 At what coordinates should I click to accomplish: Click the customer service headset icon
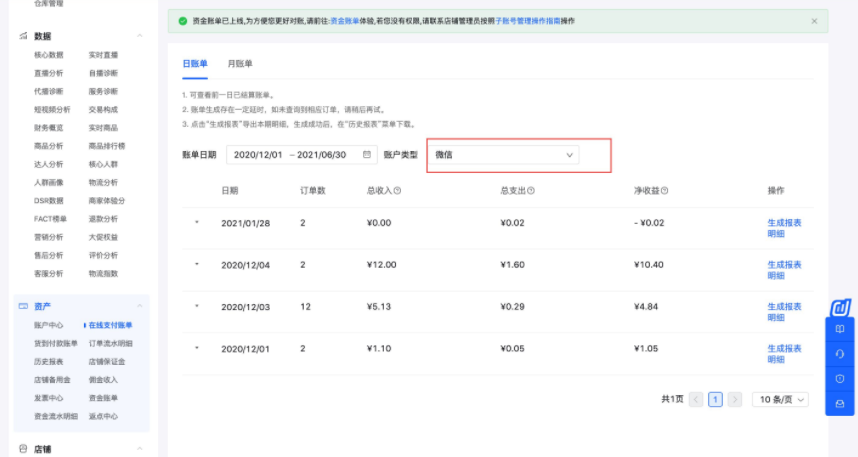(840, 353)
